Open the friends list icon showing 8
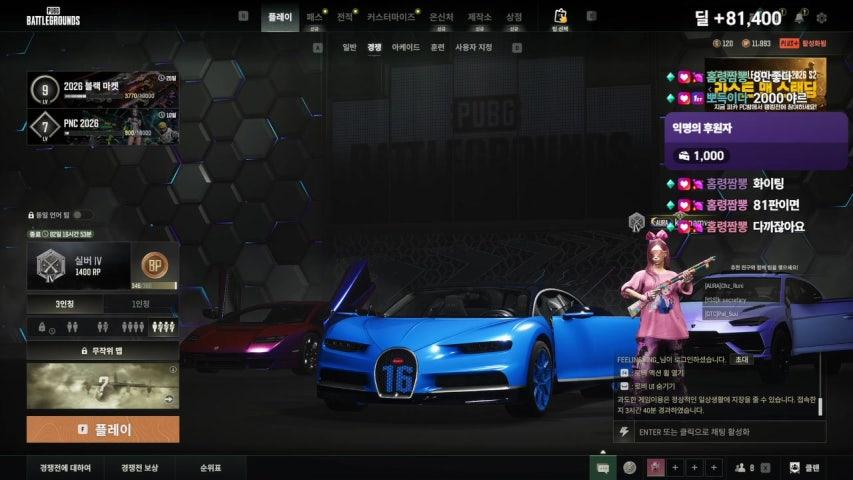The height and width of the screenshot is (480, 853). point(745,468)
